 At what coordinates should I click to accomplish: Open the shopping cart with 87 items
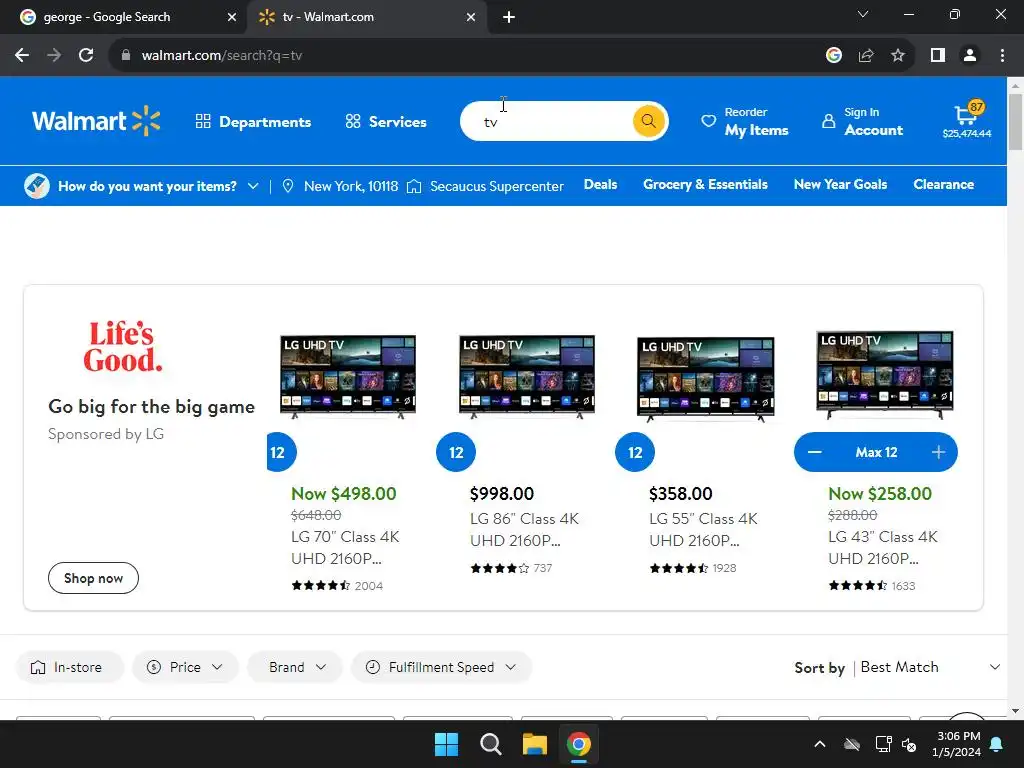(967, 120)
